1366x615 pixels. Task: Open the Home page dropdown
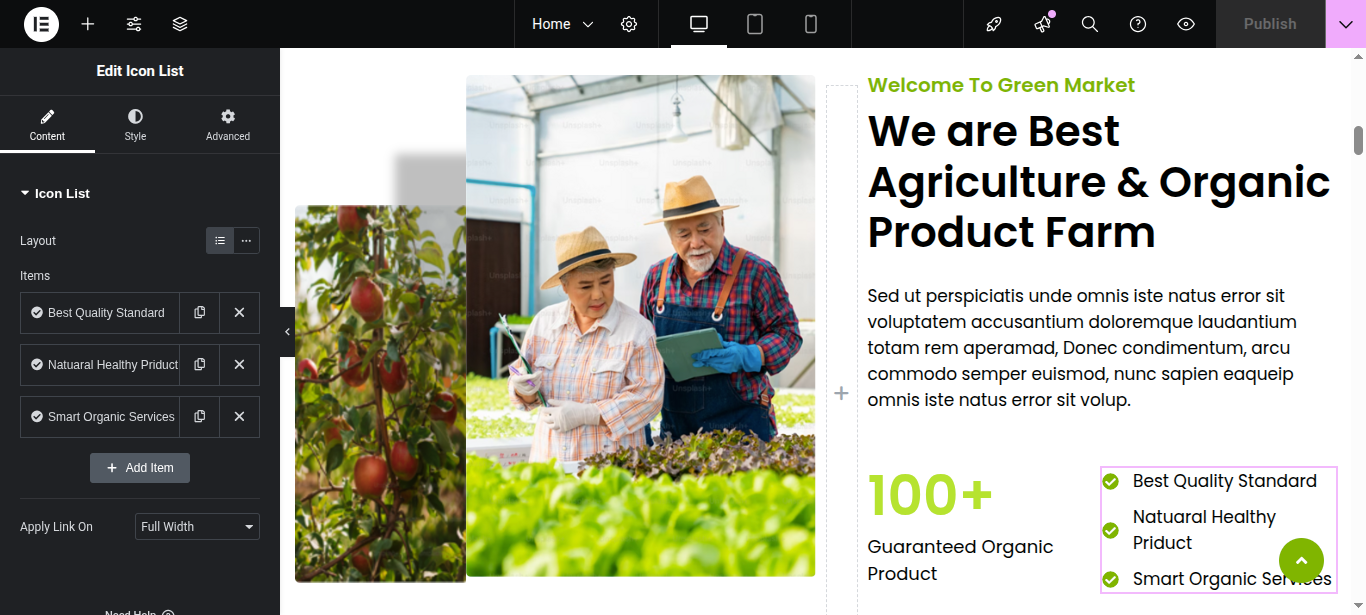[562, 24]
